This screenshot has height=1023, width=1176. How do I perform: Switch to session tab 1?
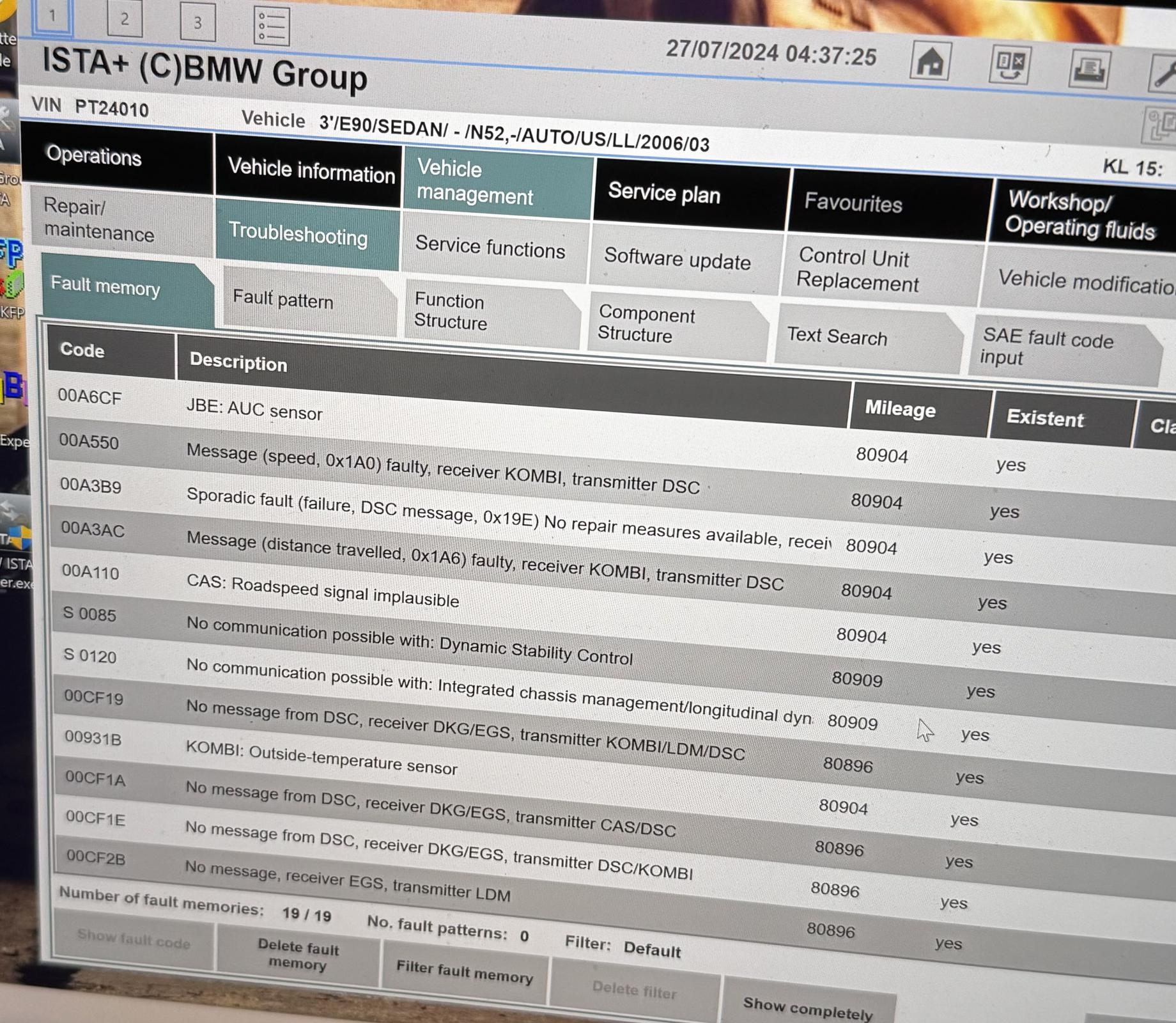[52, 16]
